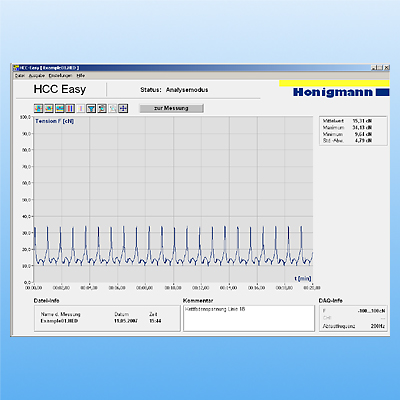
Task: Open the funnel filter tool
Action: point(91,108)
